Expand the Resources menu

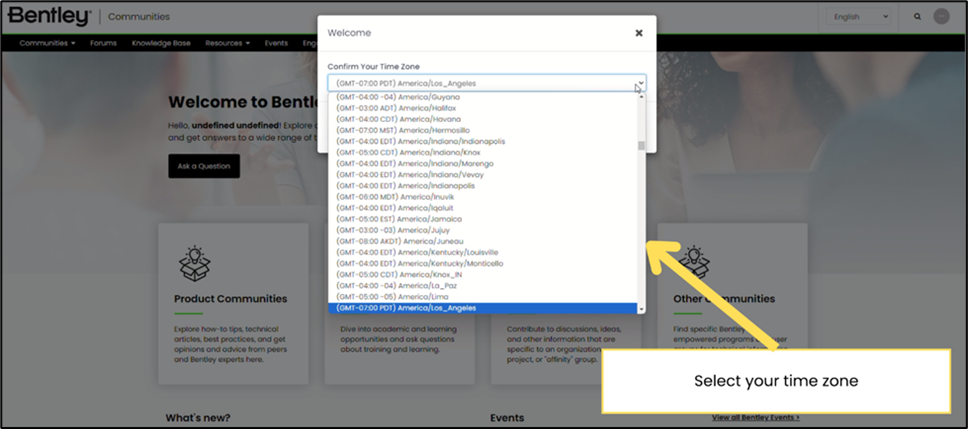click(x=227, y=43)
